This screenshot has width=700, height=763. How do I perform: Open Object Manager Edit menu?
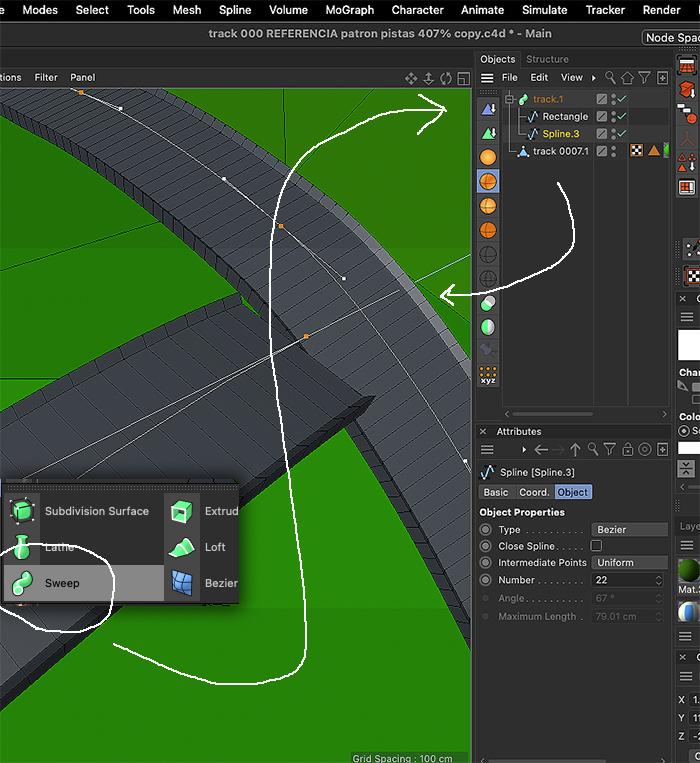pos(538,78)
